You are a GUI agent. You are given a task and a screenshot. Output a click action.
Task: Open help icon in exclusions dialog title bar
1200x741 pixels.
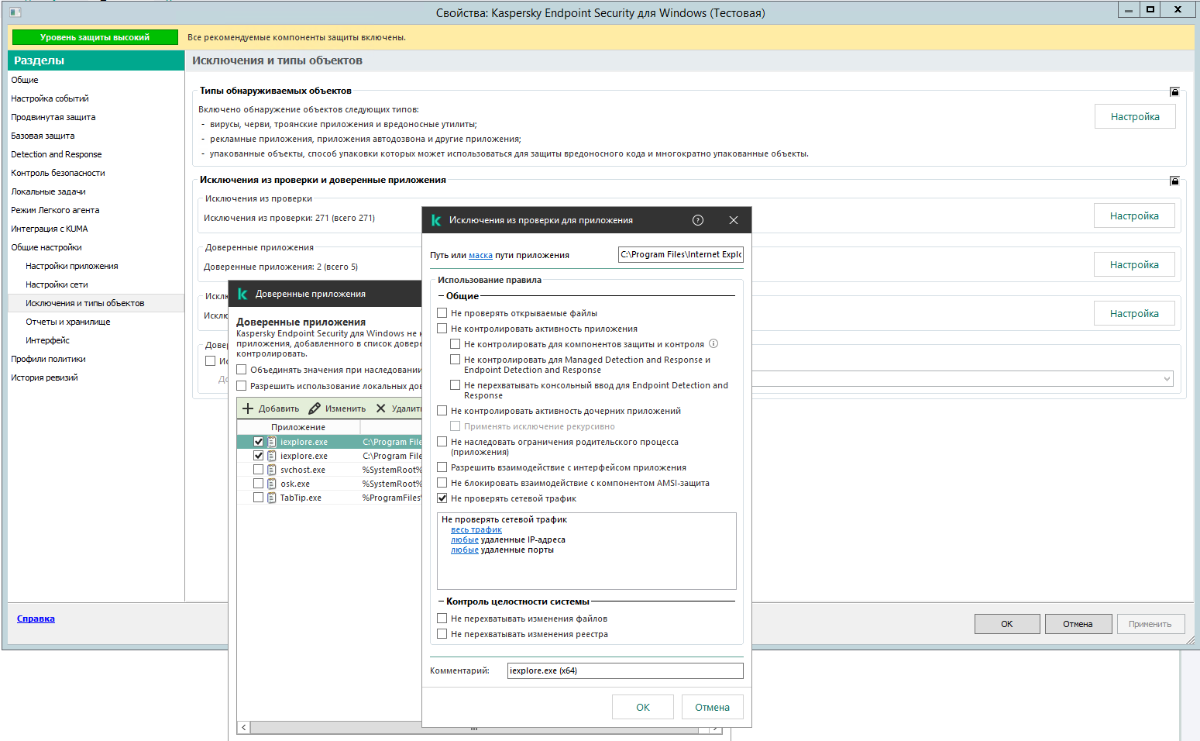[698, 220]
